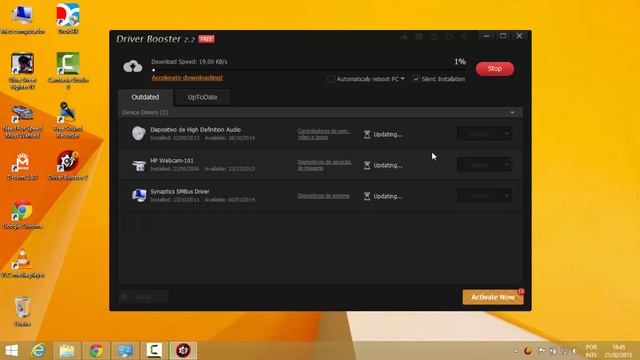640x360 pixels.
Task: Click the Accelerate downloading link
Action: [187, 77]
